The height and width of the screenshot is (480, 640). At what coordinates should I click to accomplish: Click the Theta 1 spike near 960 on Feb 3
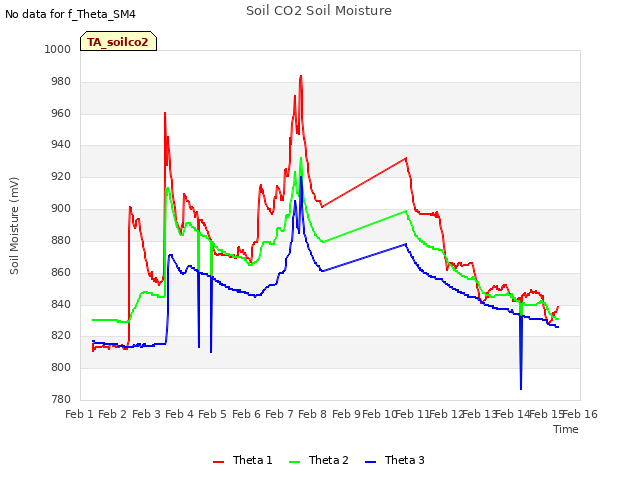[x=165, y=113]
